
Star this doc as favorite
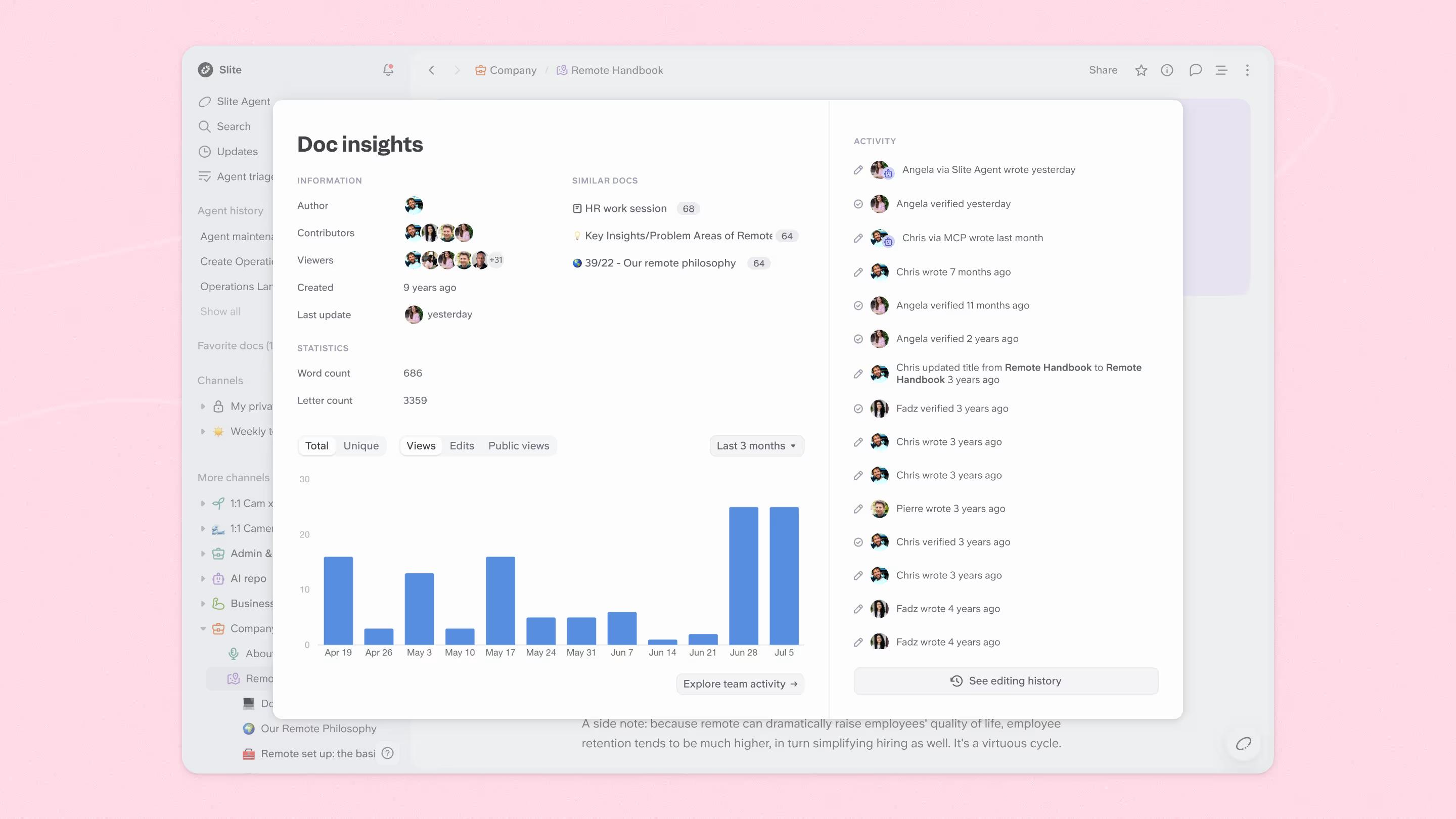tap(1141, 70)
